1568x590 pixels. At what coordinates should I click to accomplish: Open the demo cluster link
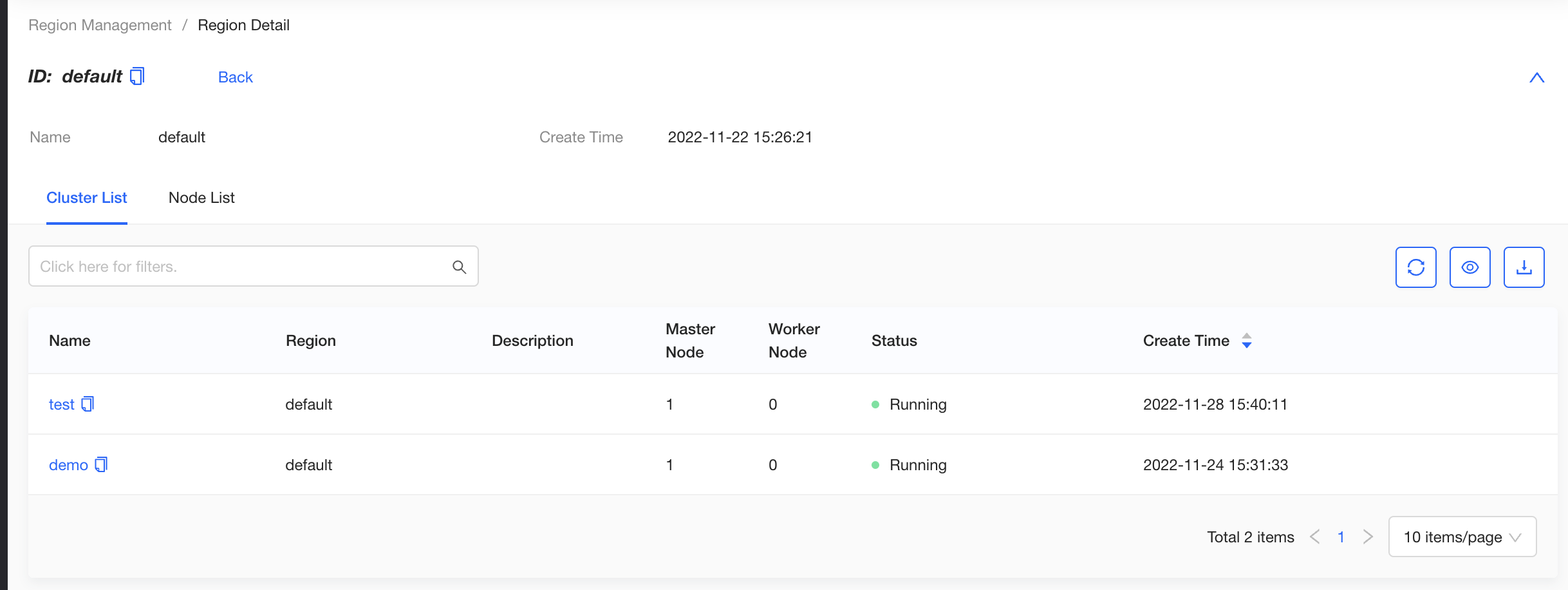click(68, 465)
